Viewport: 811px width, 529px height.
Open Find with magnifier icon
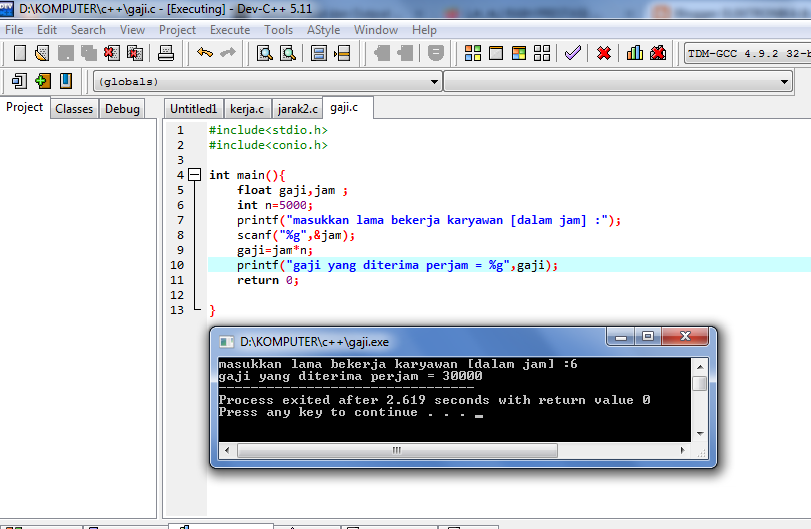tap(265, 53)
